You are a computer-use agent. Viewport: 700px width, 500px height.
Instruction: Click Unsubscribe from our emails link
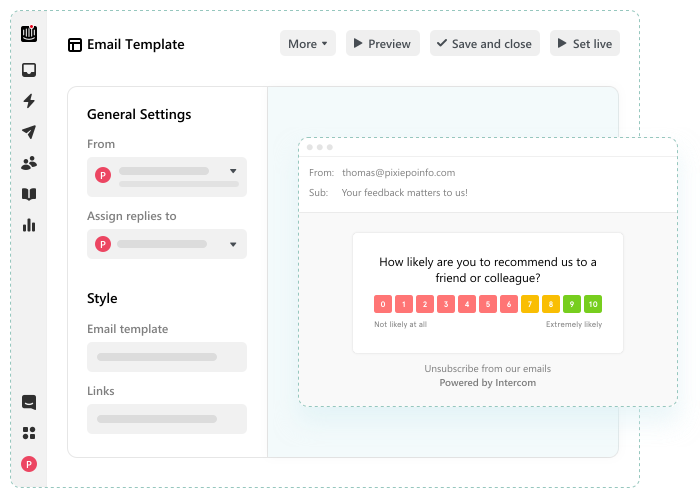click(488, 368)
